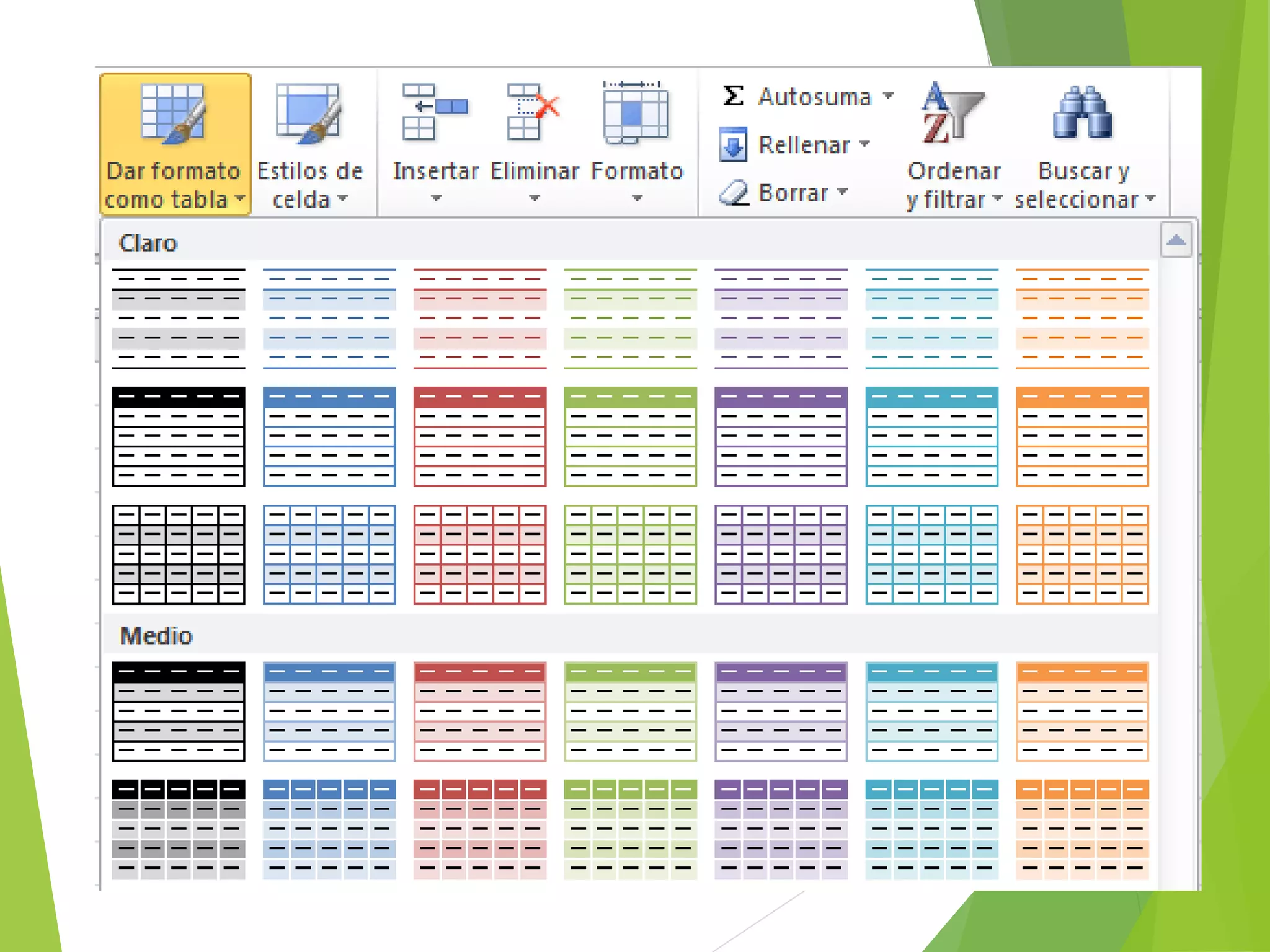Viewport: 1270px width, 952px height.
Task: Click the Formato cells icon
Action: [x=636, y=113]
